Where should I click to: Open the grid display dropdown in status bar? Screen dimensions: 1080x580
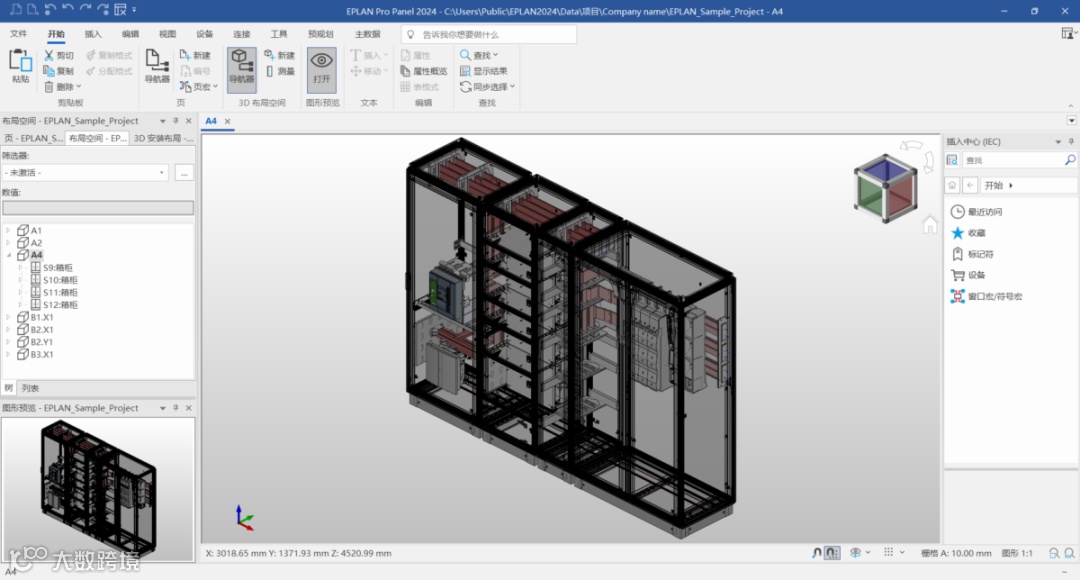(x=902, y=552)
